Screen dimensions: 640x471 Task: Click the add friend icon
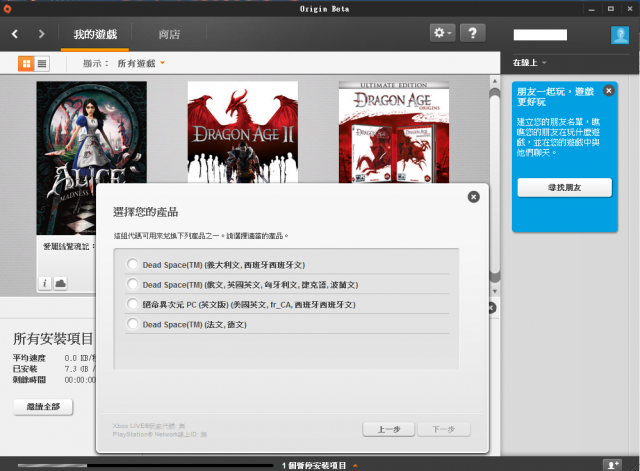(612, 465)
